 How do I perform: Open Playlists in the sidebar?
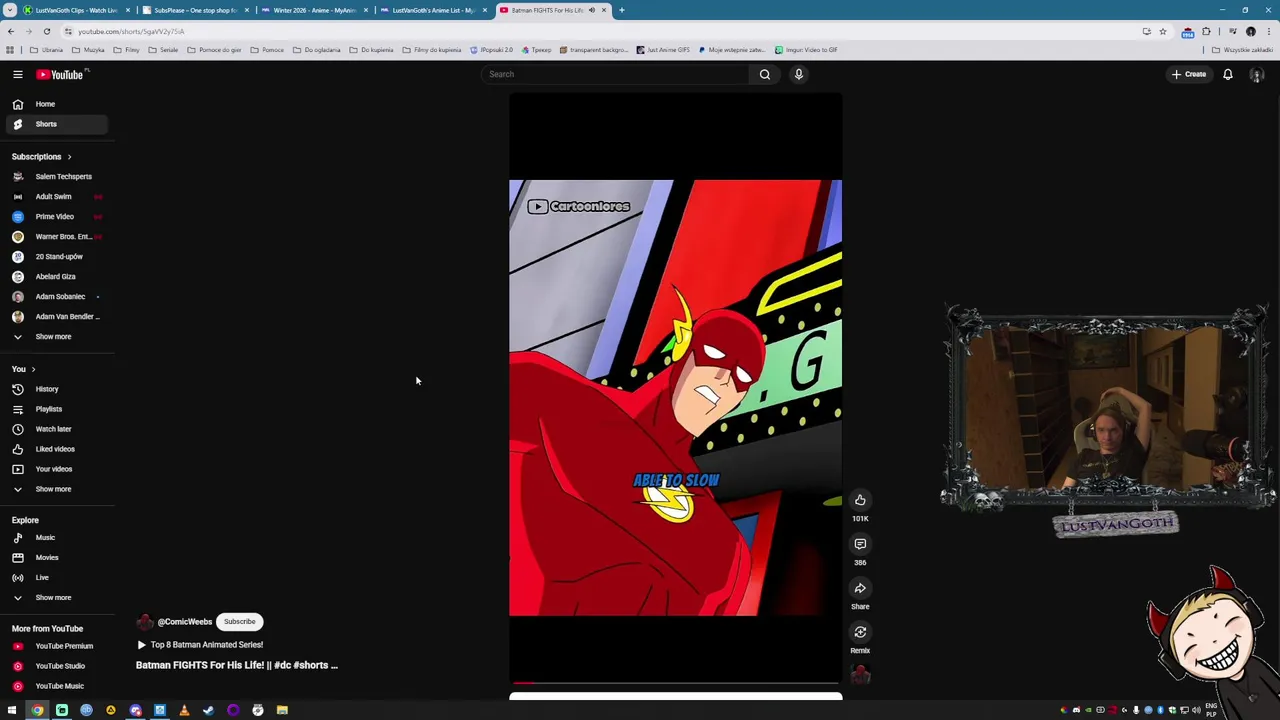56,409
